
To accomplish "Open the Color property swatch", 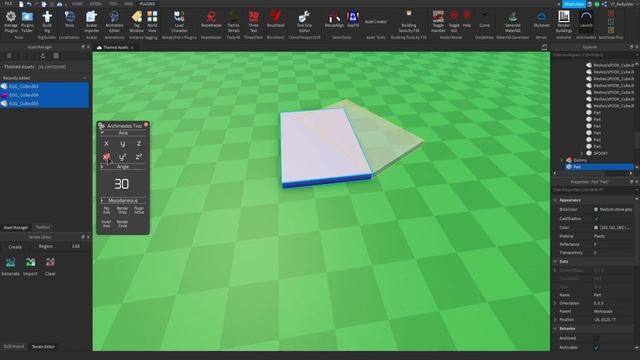I will click(x=596, y=227).
